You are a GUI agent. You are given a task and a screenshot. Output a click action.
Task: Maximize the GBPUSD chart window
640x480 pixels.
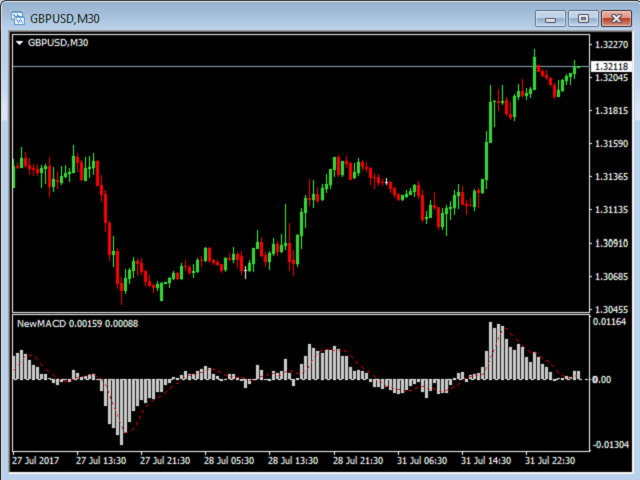click(583, 18)
